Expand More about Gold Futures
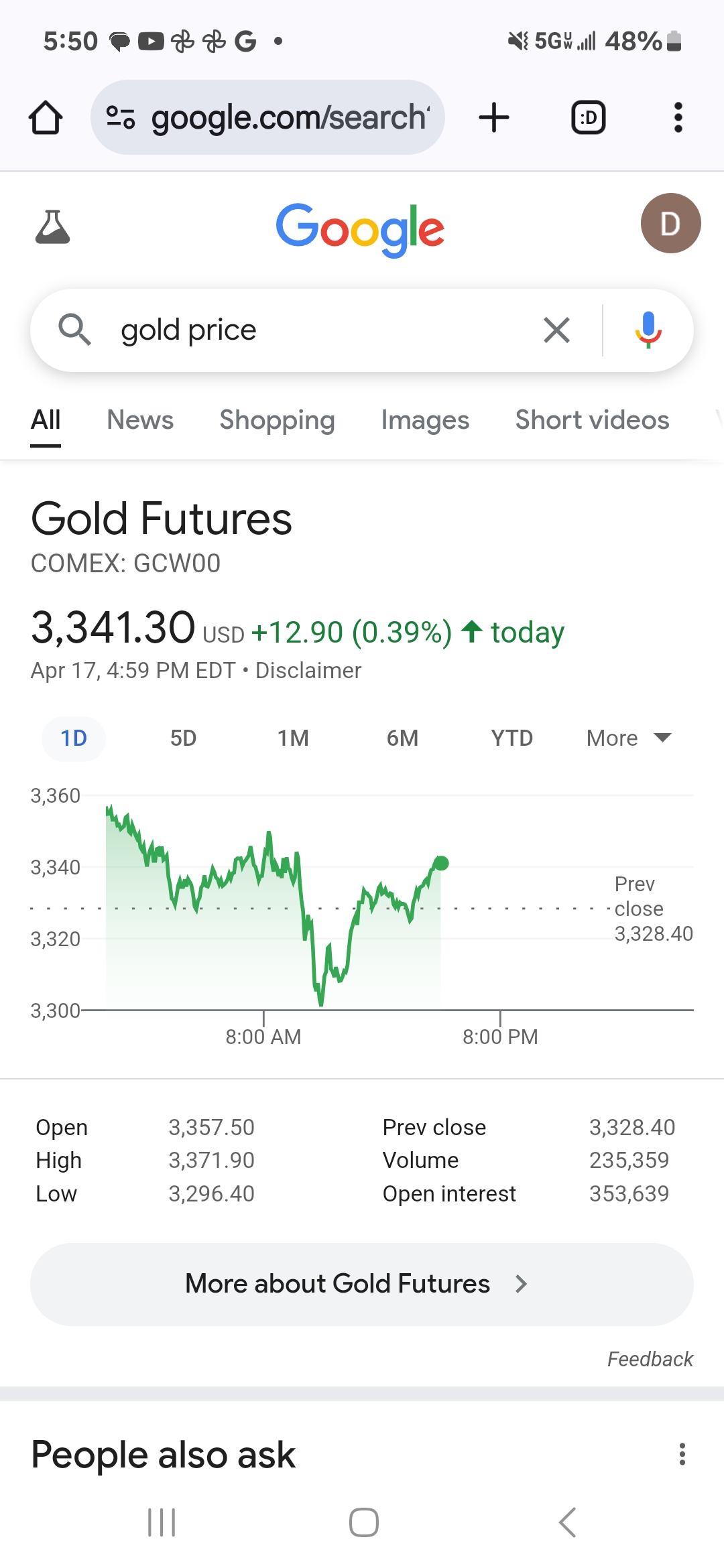Screen dimensions: 724x1568 pyautogui.click(x=362, y=1284)
